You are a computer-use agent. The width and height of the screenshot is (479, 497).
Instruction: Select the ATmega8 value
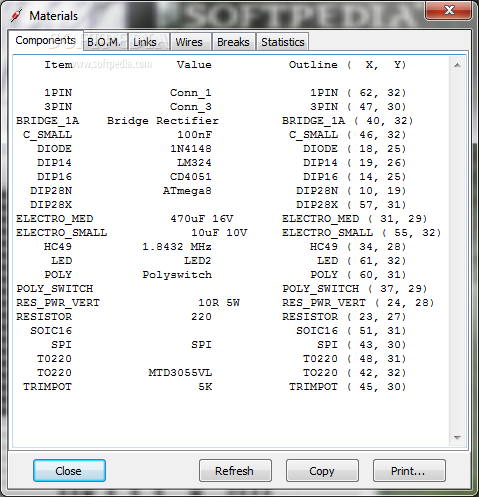click(187, 191)
